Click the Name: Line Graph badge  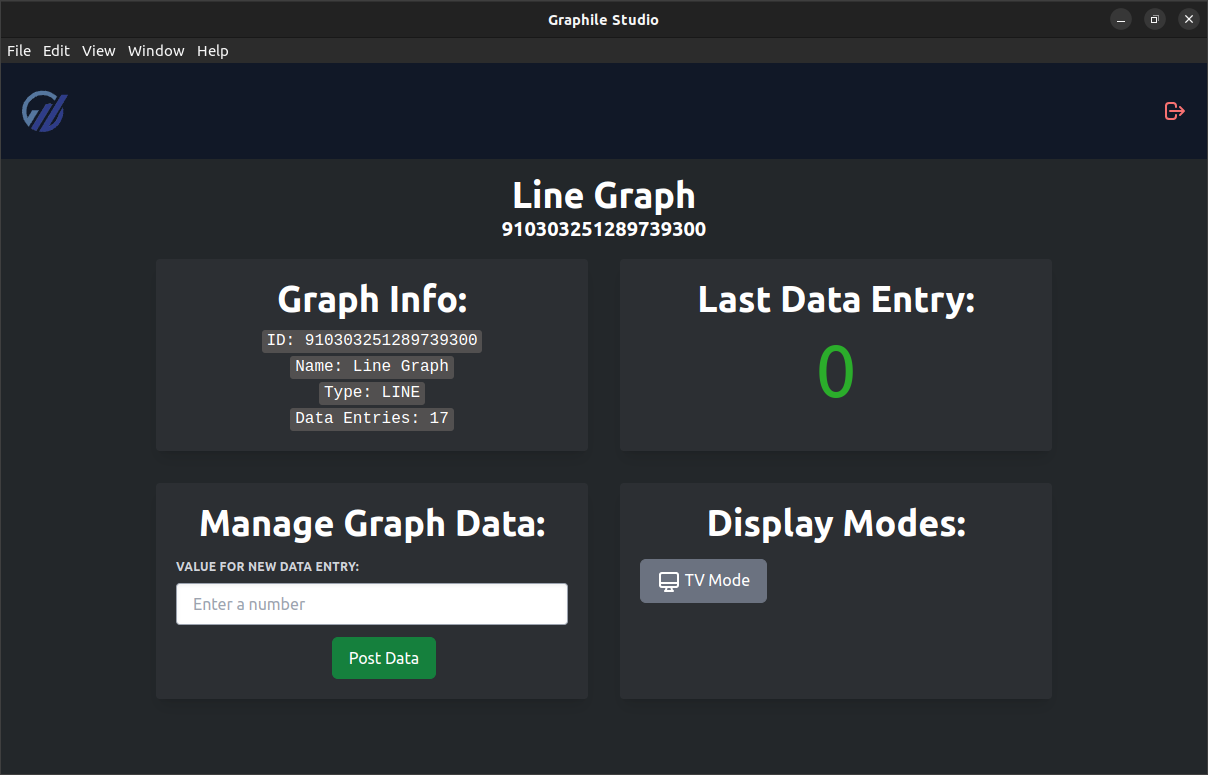(371, 366)
